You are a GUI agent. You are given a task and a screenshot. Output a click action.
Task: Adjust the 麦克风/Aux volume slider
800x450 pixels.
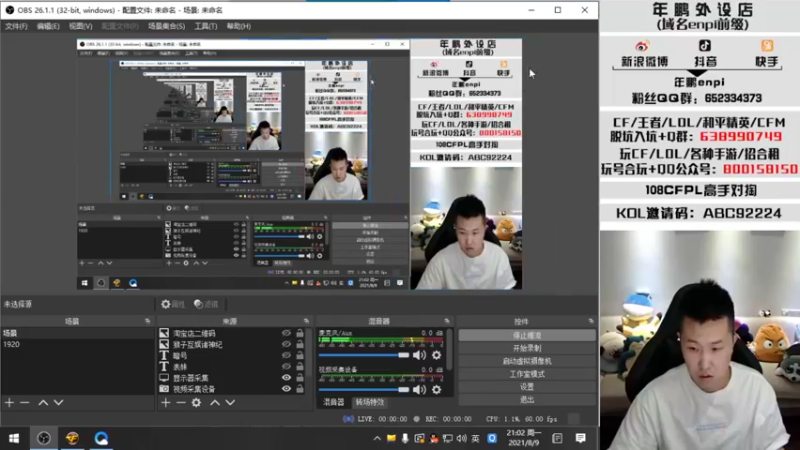[x=364, y=355]
